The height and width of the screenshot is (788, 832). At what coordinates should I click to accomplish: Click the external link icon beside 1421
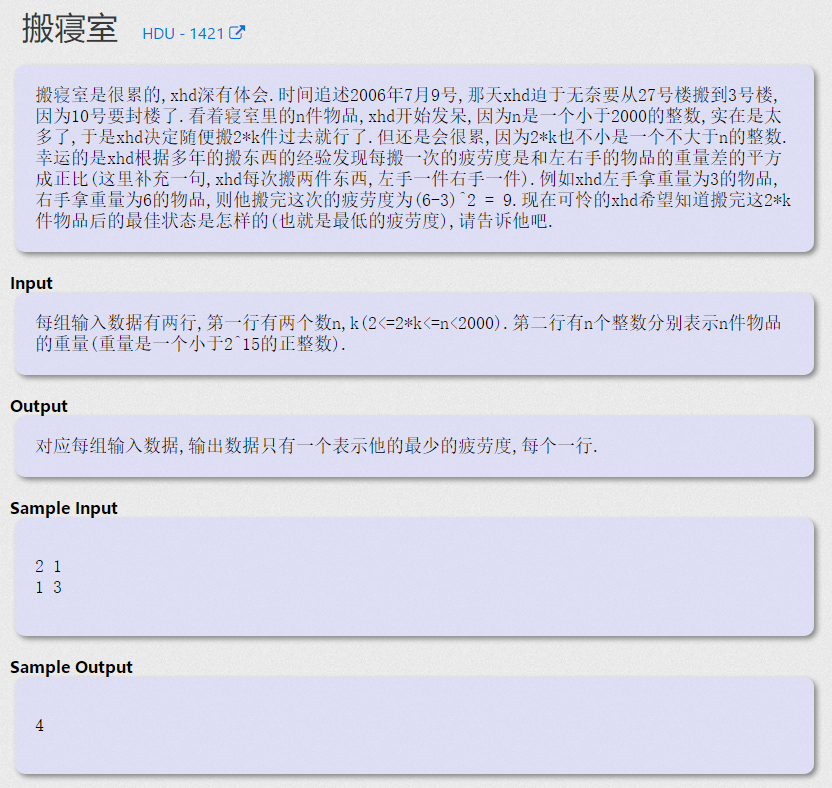pyautogui.click(x=237, y=32)
